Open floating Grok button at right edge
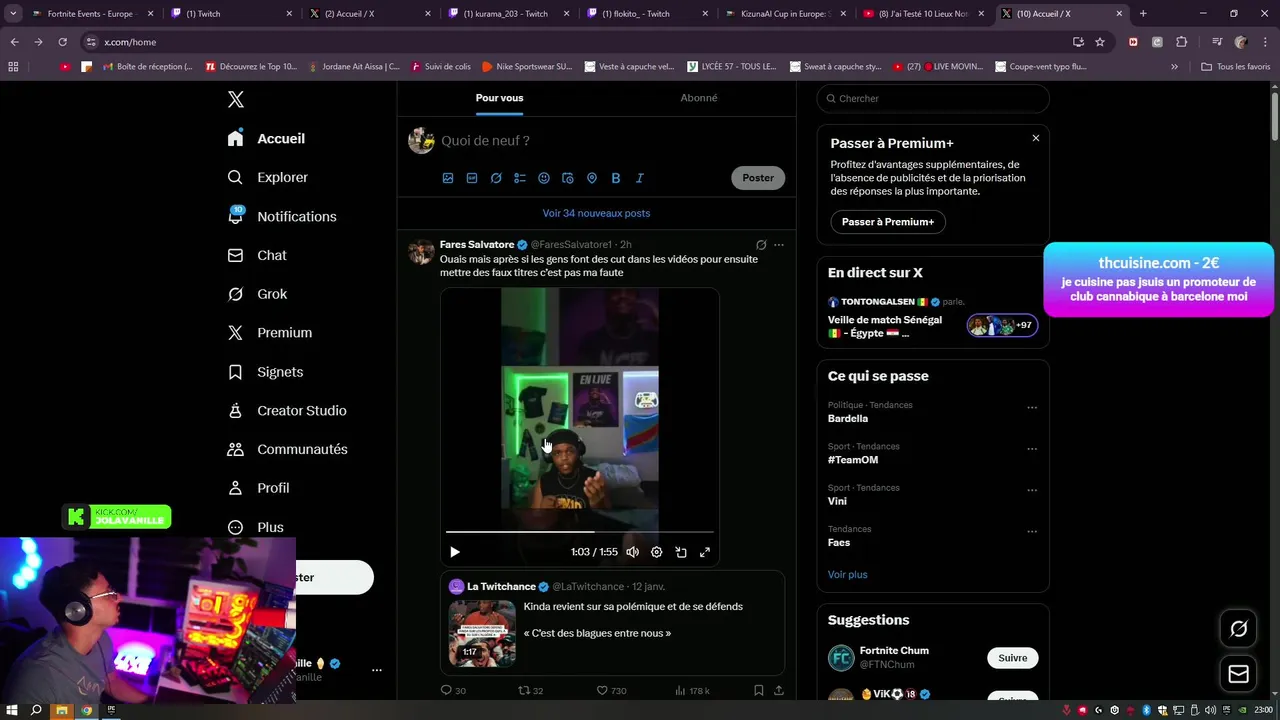The image size is (1280, 720). [x=1239, y=629]
